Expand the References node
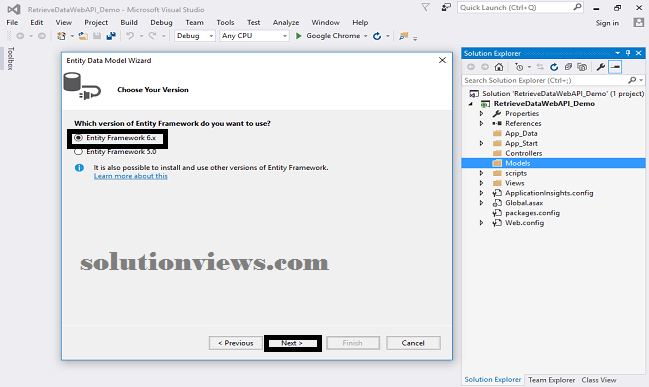Screen dimensions: 649x387 click(x=481, y=123)
